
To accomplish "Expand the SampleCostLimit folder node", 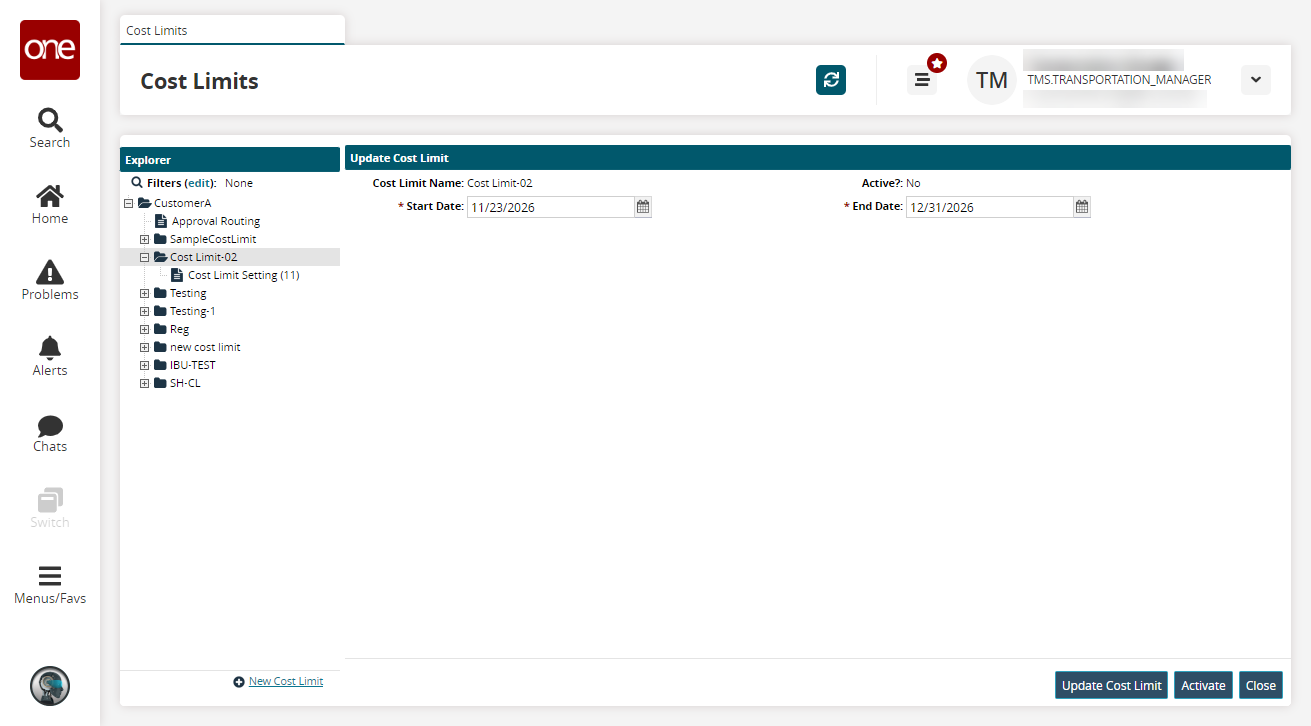I will 145,239.
